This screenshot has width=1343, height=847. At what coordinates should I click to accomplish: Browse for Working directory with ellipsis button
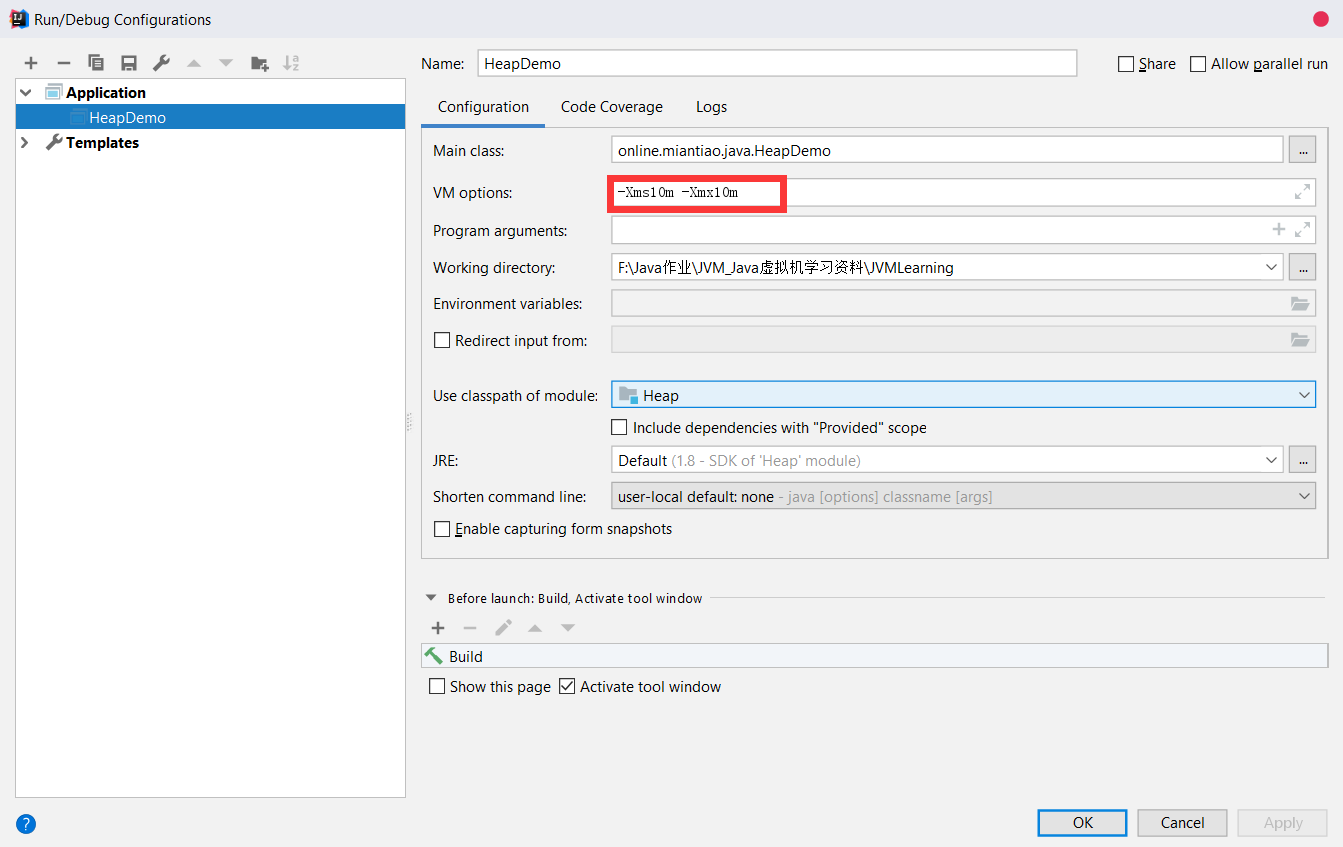[1302, 267]
